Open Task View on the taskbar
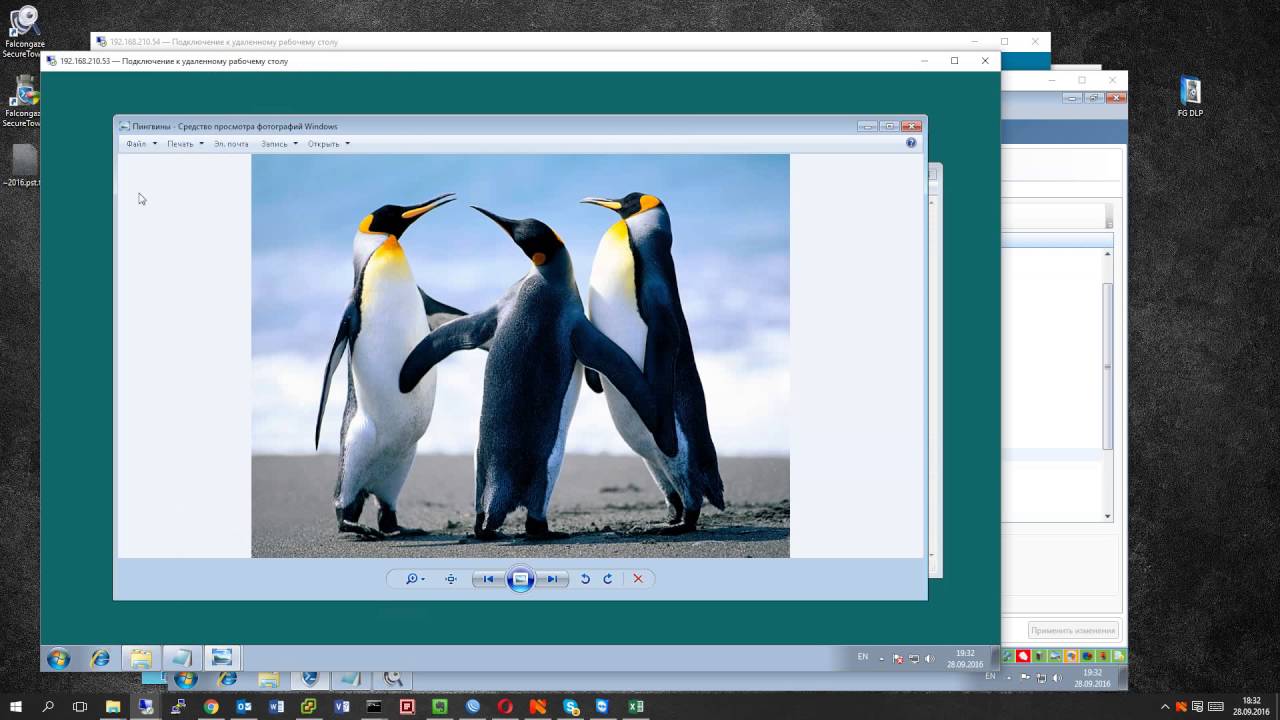The height and width of the screenshot is (720, 1280). (80, 707)
